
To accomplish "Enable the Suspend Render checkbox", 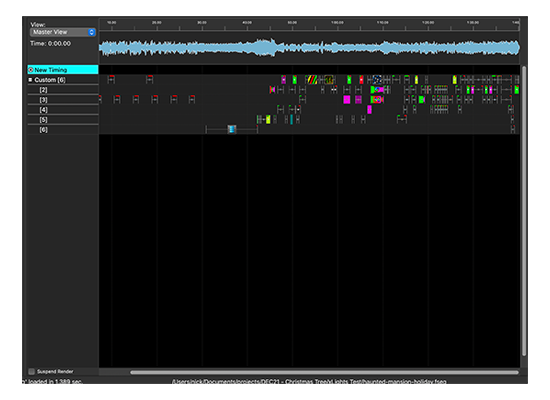I will [x=32, y=371].
